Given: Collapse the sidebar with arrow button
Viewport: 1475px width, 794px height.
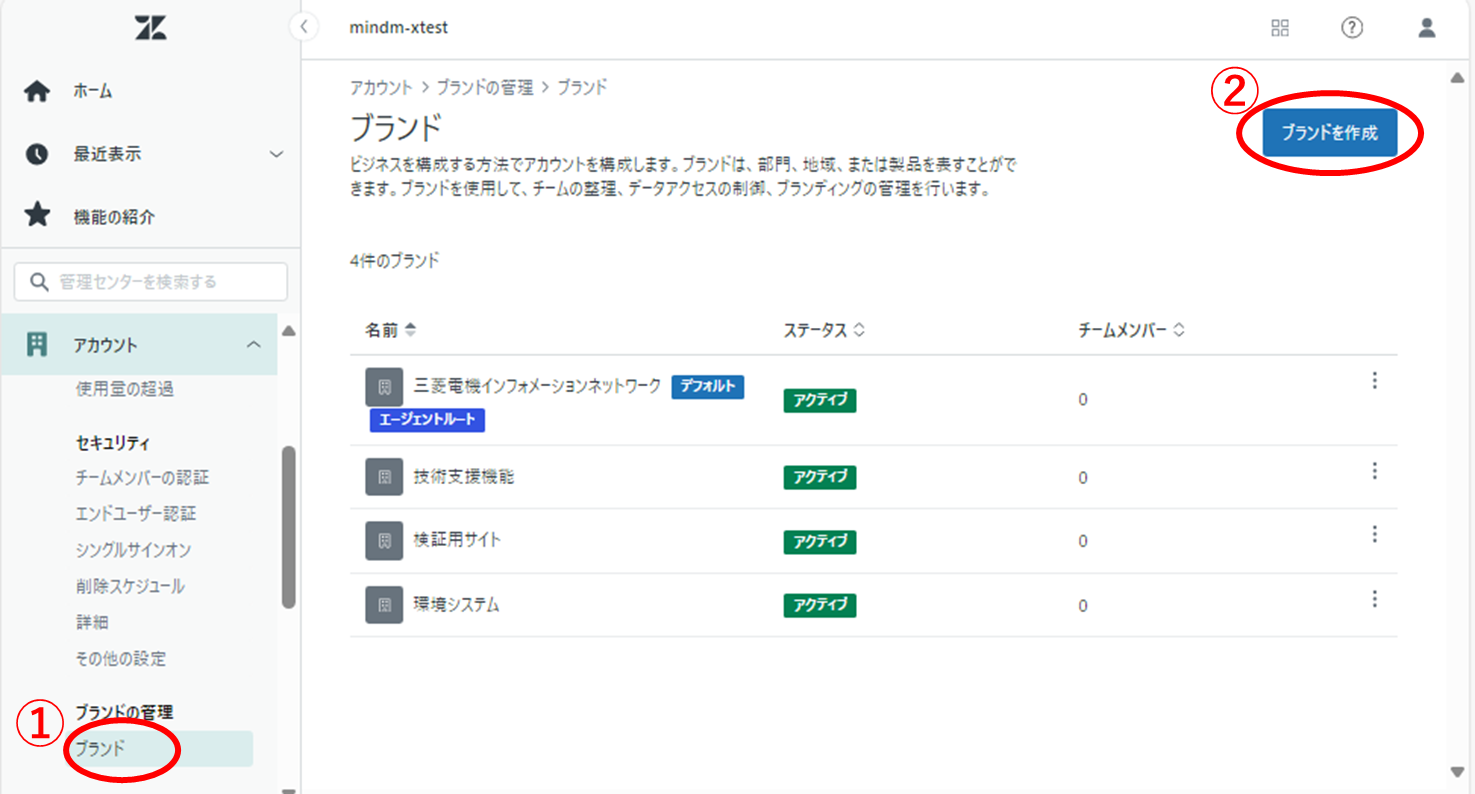Looking at the screenshot, I should point(304,27).
